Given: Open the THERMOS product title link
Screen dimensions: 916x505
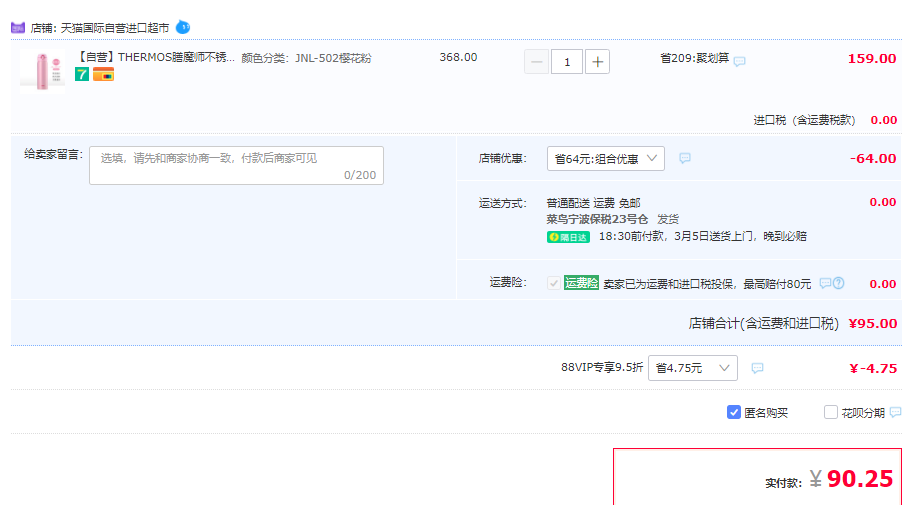Looking at the screenshot, I should coord(156,57).
